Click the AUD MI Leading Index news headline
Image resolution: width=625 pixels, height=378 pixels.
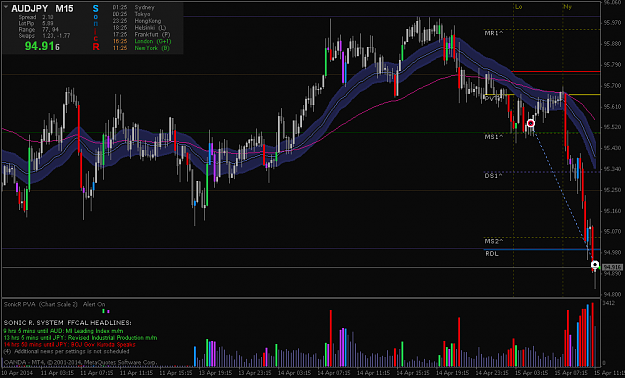(x=63, y=331)
